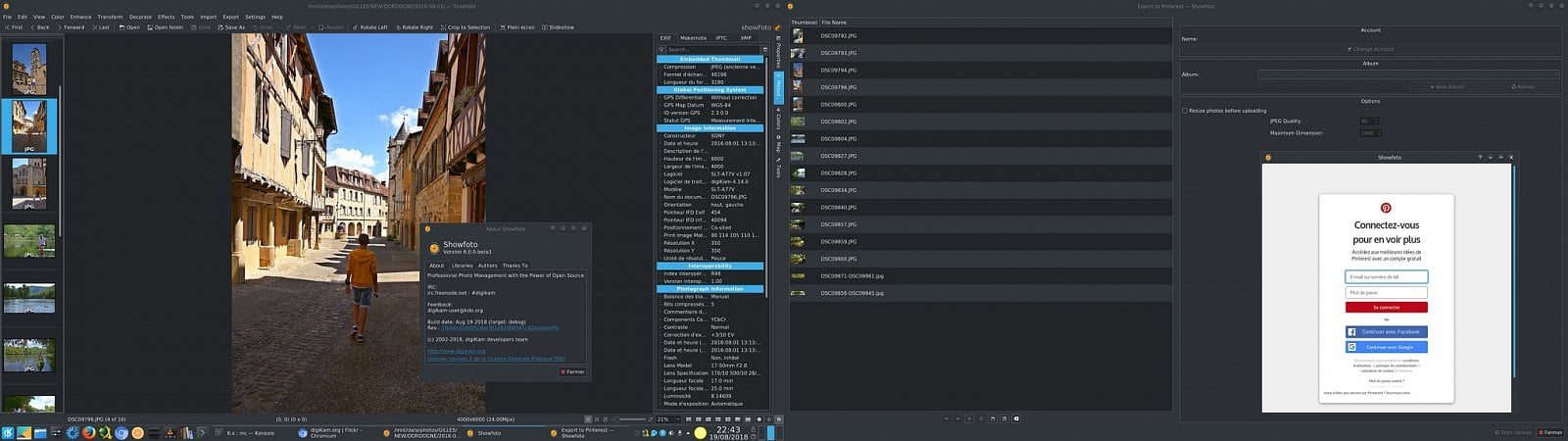Click the Mot de passe field
The height and width of the screenshot is (441, 1568).
coord(1386,292)
